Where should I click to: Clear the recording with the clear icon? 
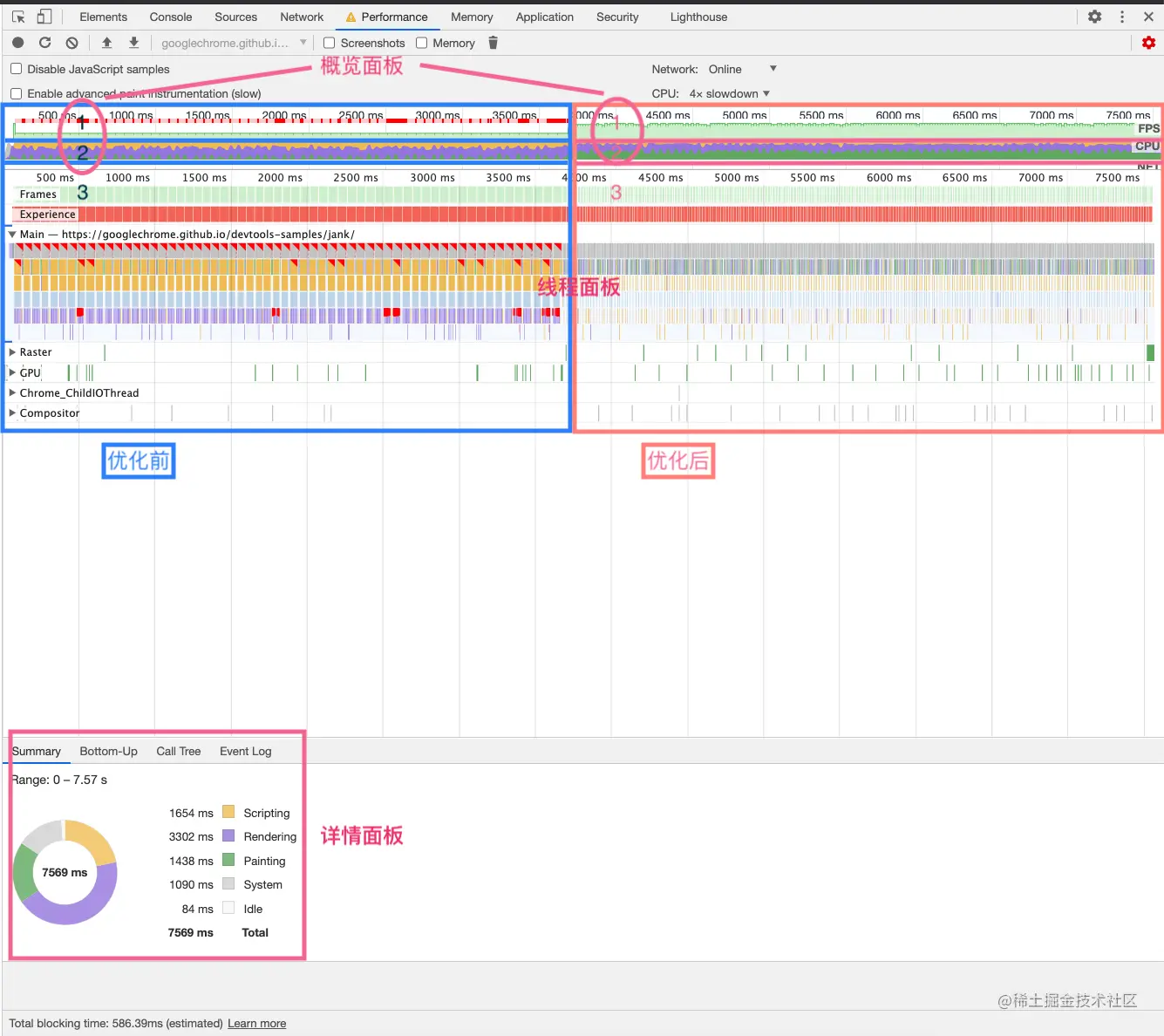[x=72, y=43]
